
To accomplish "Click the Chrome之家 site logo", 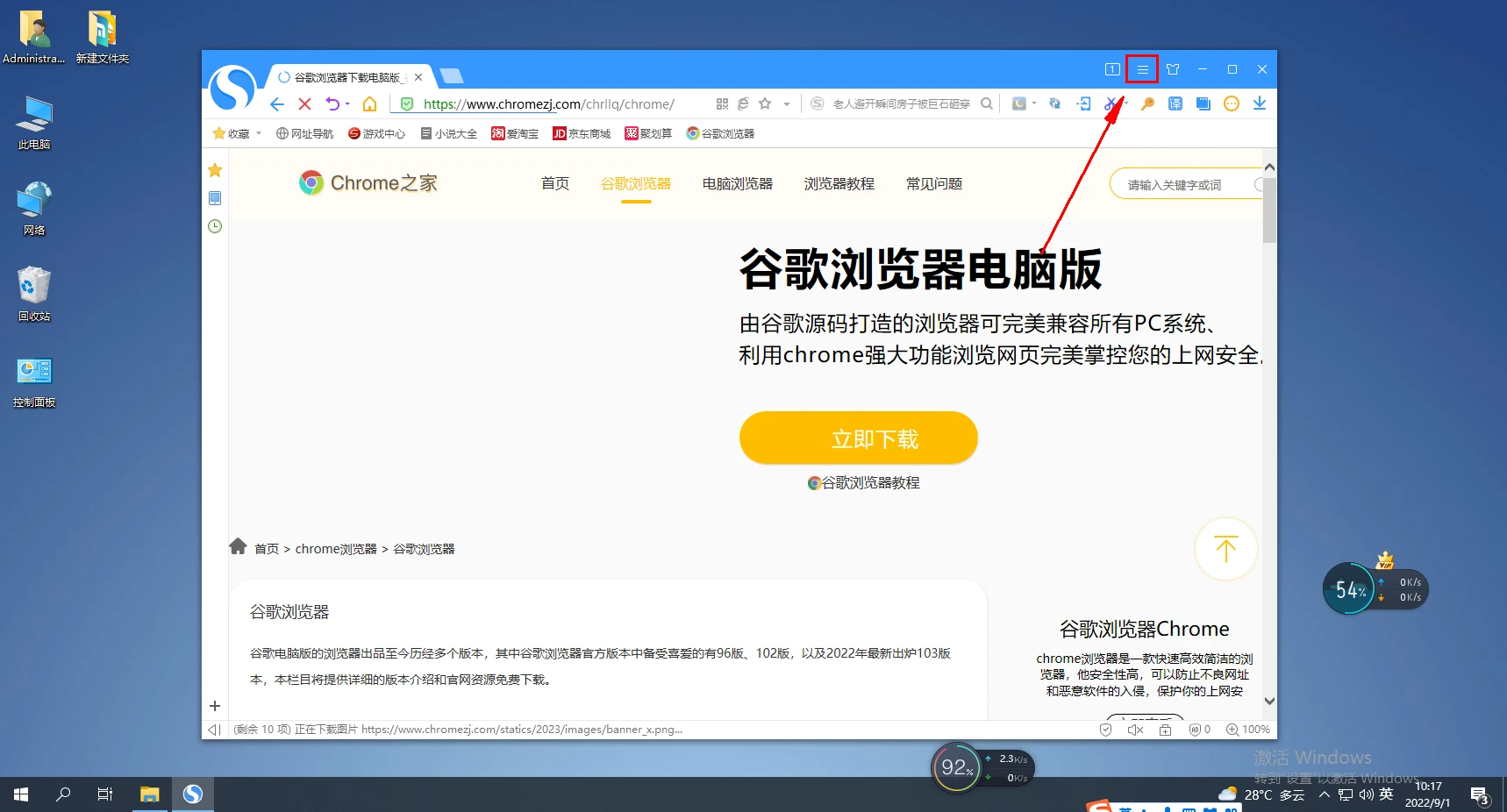I will click(x=368, y=182).
